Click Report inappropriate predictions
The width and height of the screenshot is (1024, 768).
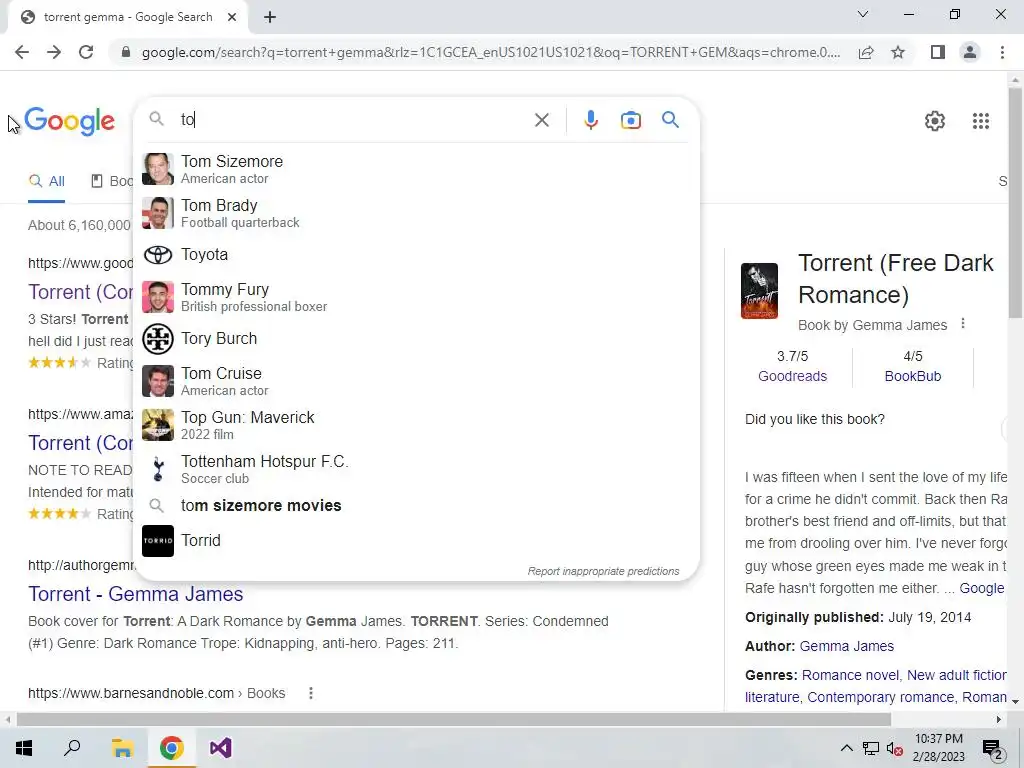point(603,571)
